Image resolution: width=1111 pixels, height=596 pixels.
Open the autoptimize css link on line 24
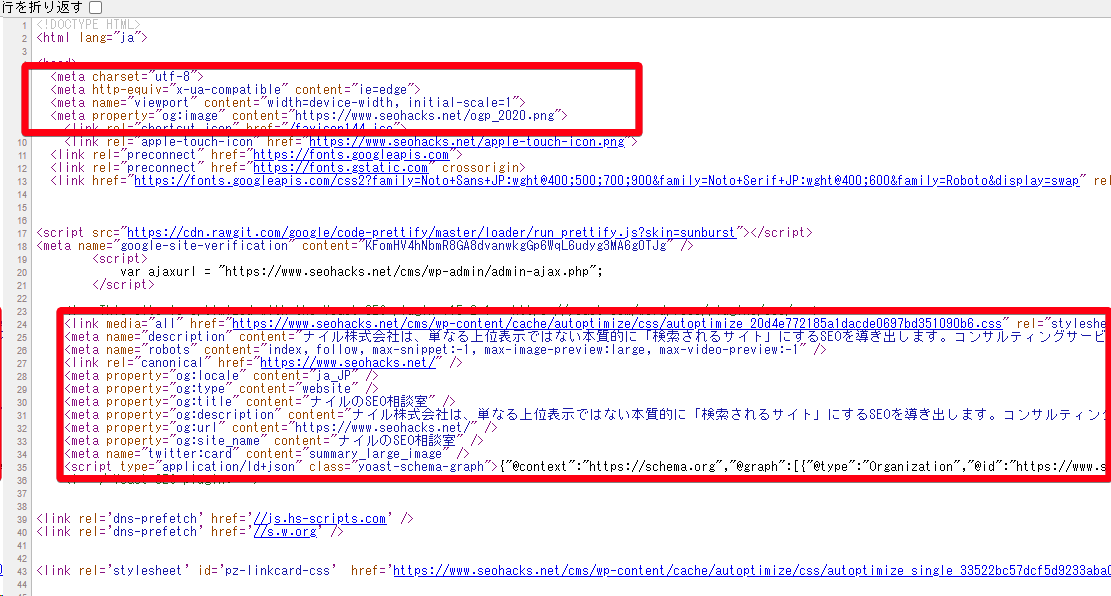pos(616,324)
